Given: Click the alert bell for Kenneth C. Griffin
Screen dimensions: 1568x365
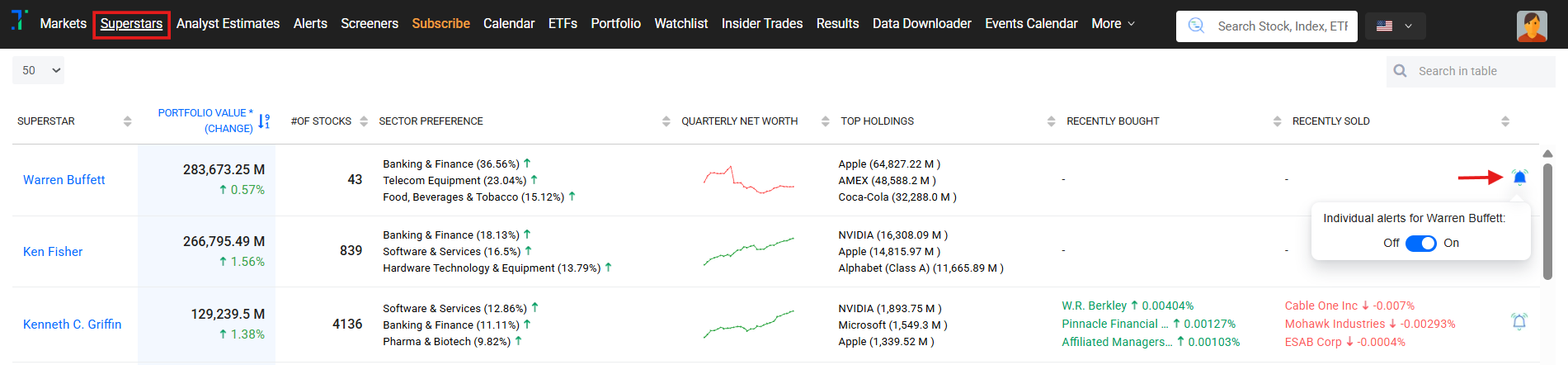Looking at the screenshot, I should 1519,321.
